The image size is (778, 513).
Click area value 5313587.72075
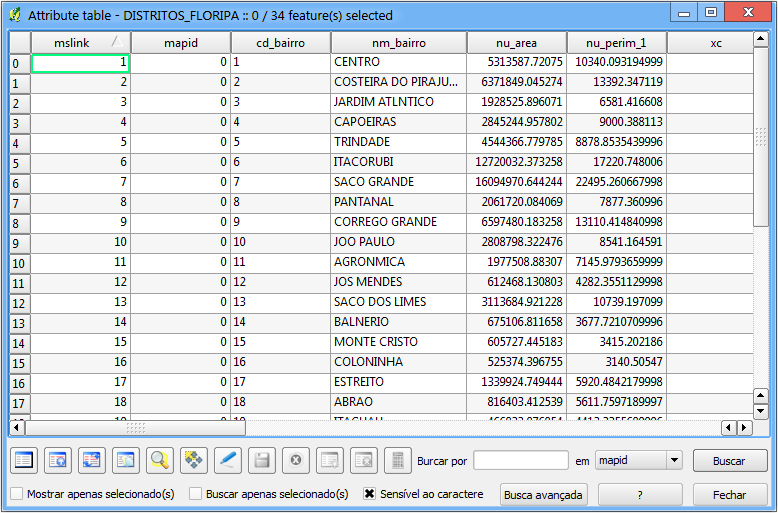pos(517,62)
